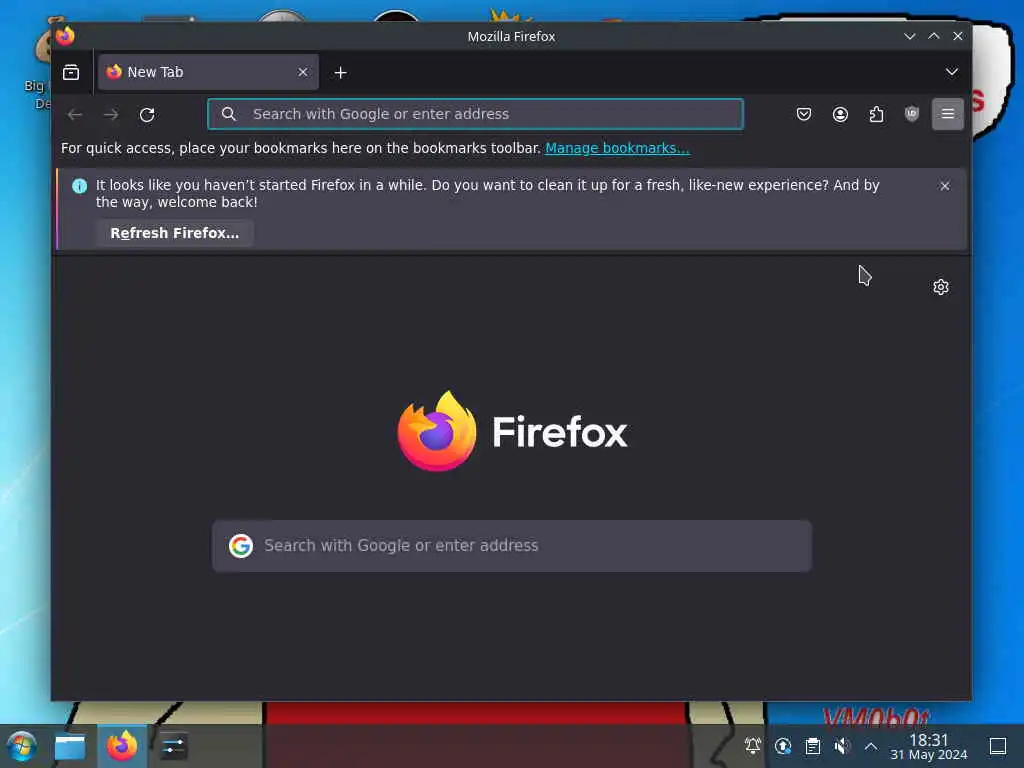
Task: Show desktop using taskbar corner button
Action: point(998,746)
